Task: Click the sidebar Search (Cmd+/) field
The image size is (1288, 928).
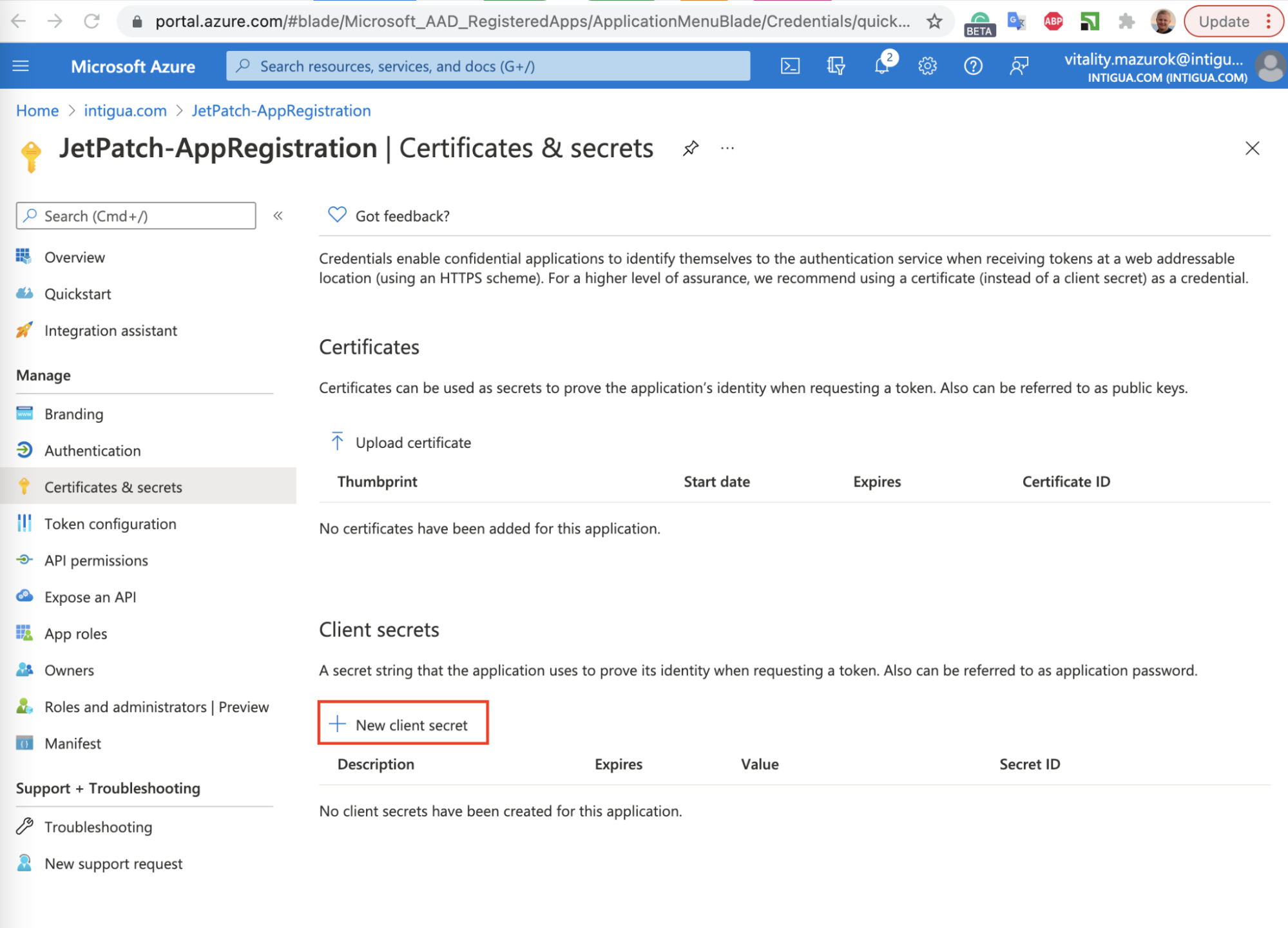Action: tap(136, 216)
